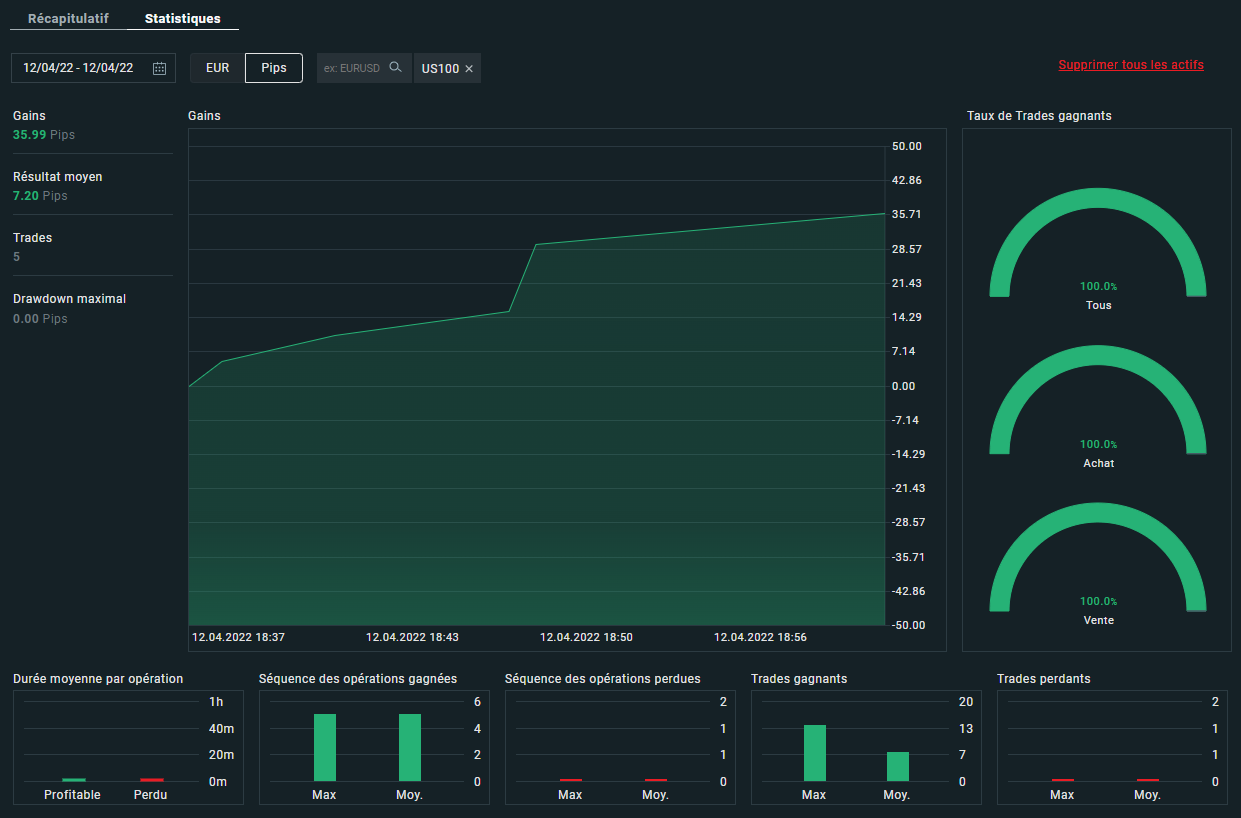Click the search magnifier icon
Image resolution: width=1241 pixels, height=818 pixels.
coord(395,68)
